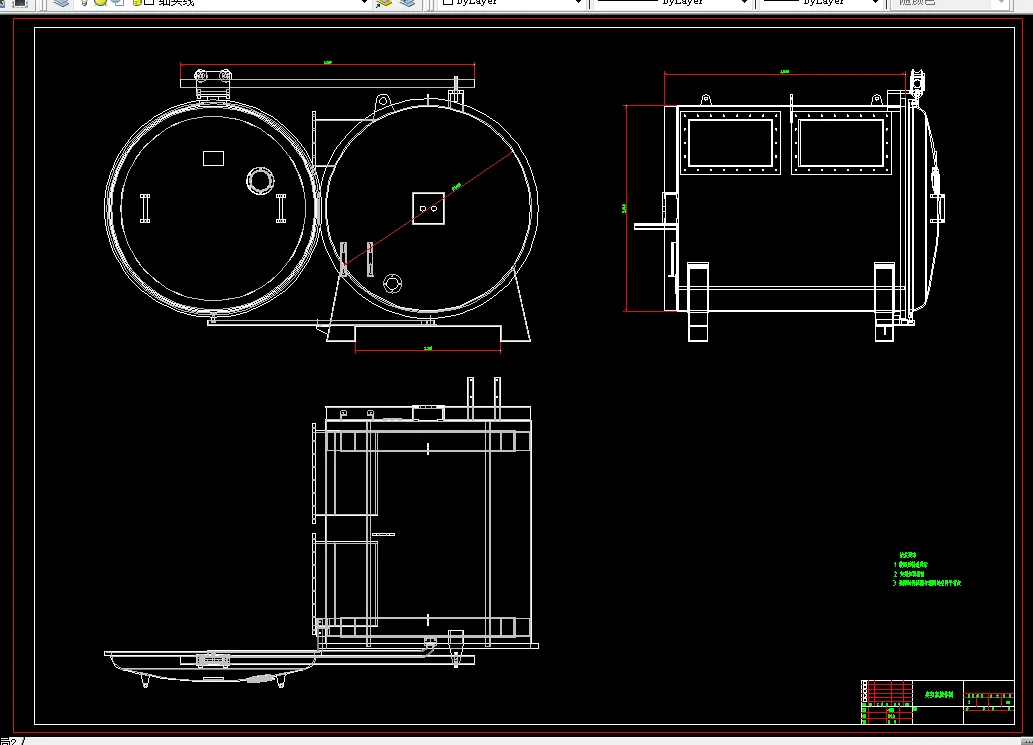Select the red diagonal diameter dimension line
The height and width of the screenshot is (745, 1033).
pos(428,208)
